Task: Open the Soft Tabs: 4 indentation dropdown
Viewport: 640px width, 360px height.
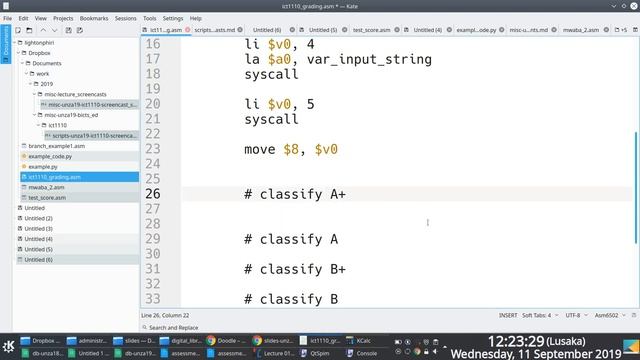Action: pos(540,315)
